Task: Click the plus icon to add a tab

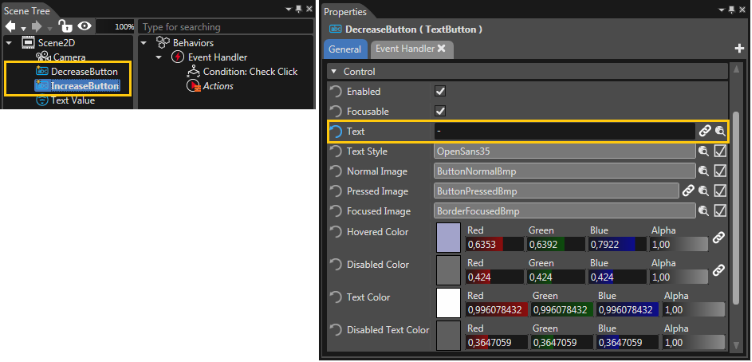Action: (x=739, y=48)
